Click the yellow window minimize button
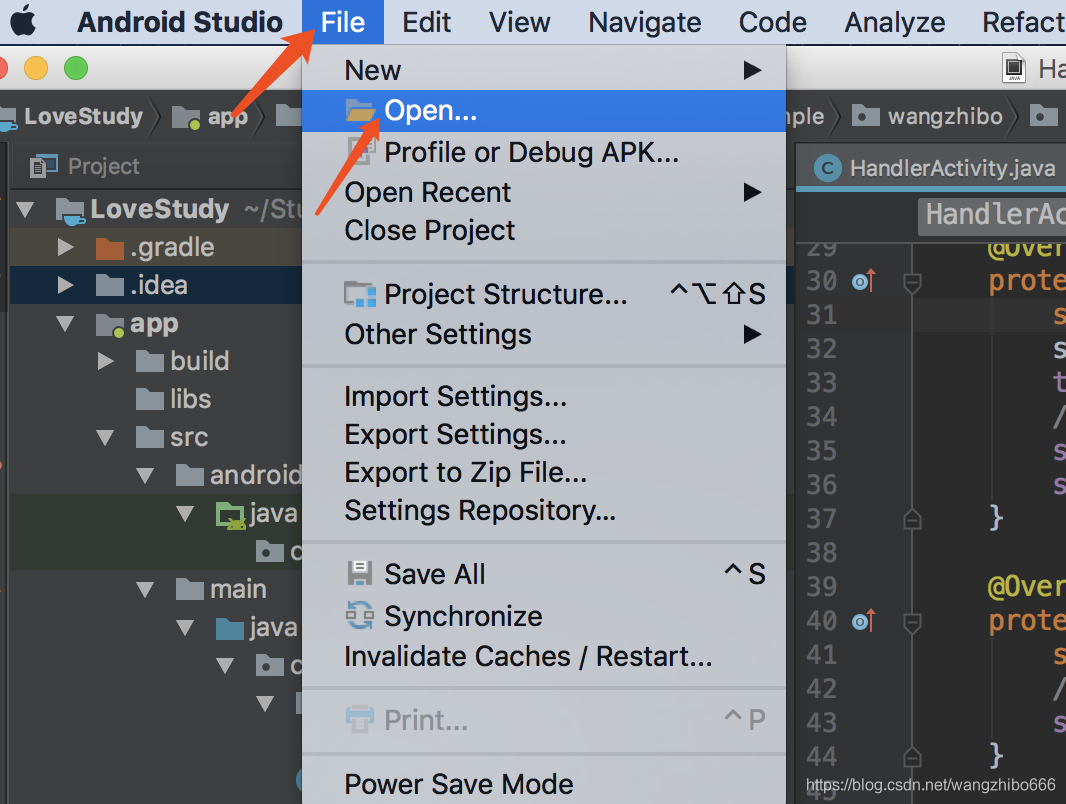 tap(36, 68)
